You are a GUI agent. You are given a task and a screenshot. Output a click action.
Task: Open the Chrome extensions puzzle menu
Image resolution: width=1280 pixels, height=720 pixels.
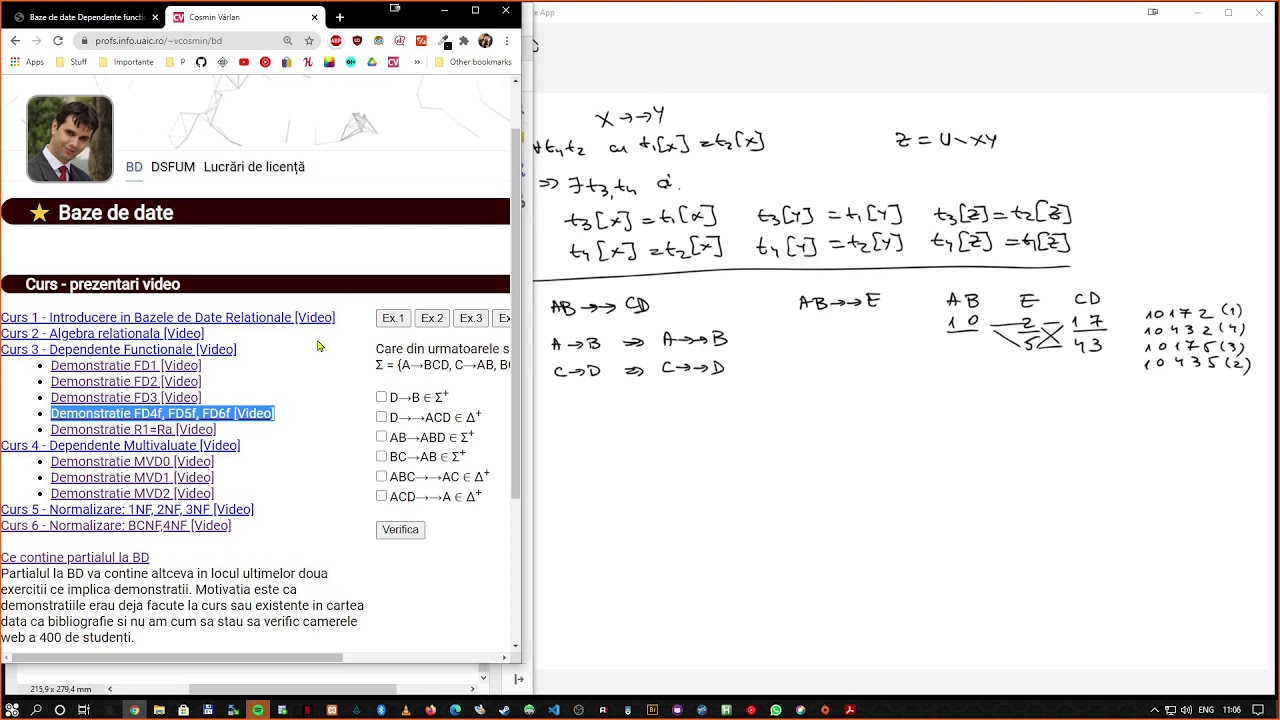[464, 41]
